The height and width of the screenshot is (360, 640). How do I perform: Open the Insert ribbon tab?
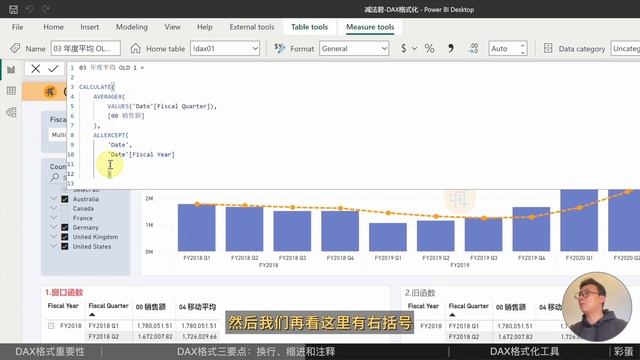89,27
